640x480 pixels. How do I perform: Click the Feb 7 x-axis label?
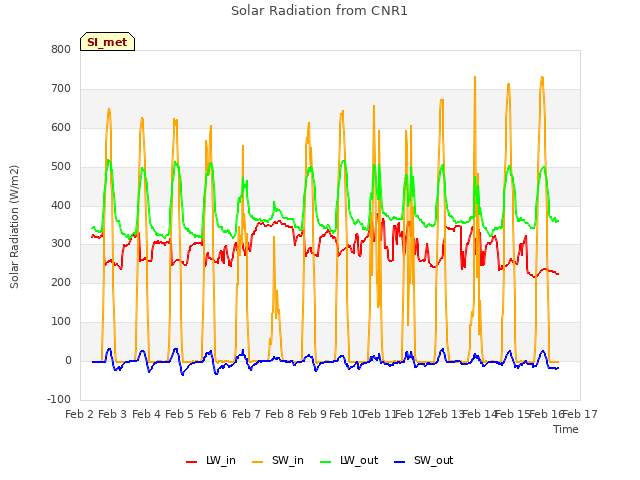tap(246, 414)
